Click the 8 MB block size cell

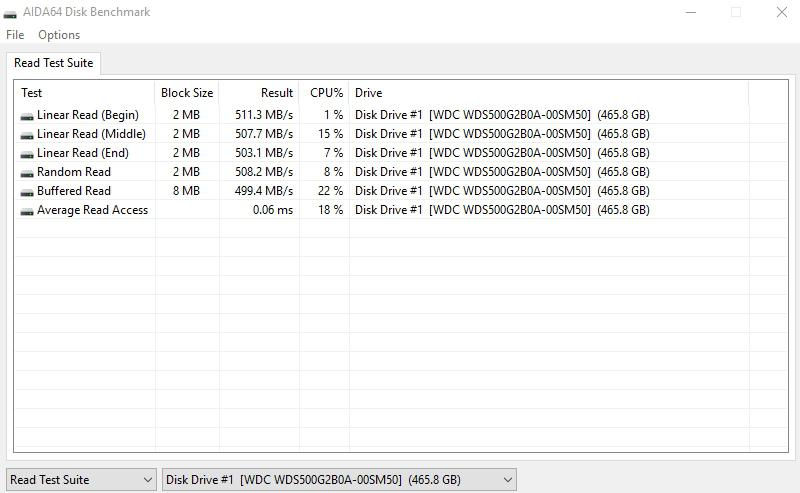186,190
